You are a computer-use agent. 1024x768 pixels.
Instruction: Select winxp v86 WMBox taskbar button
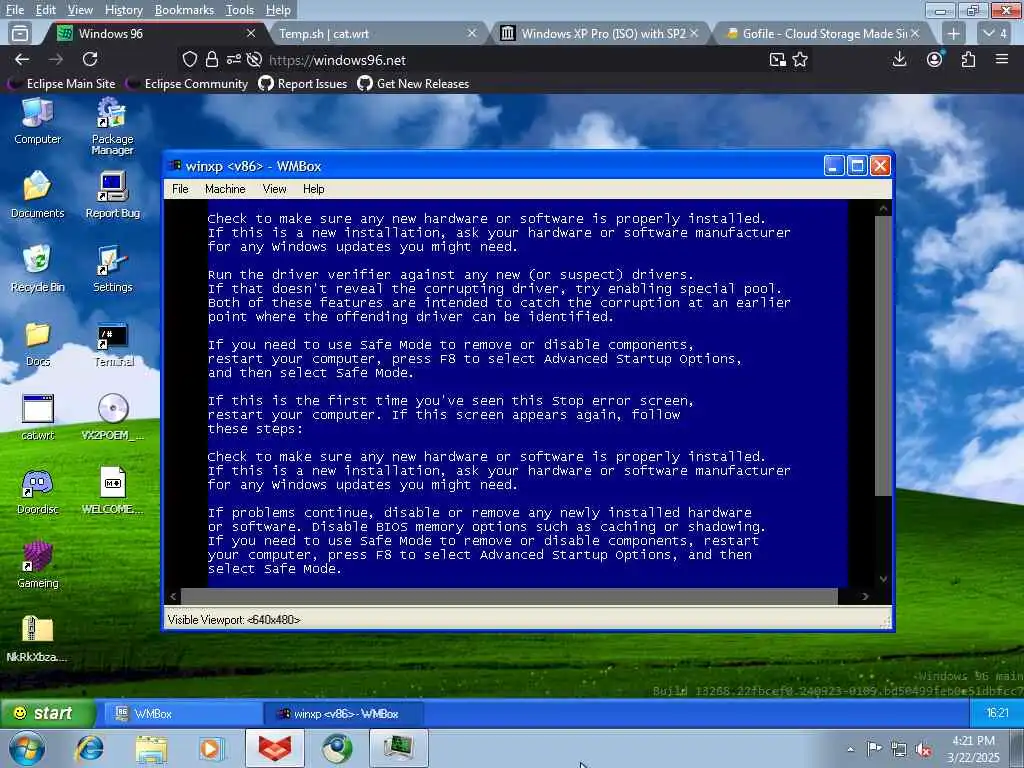[x=344, y=713]
